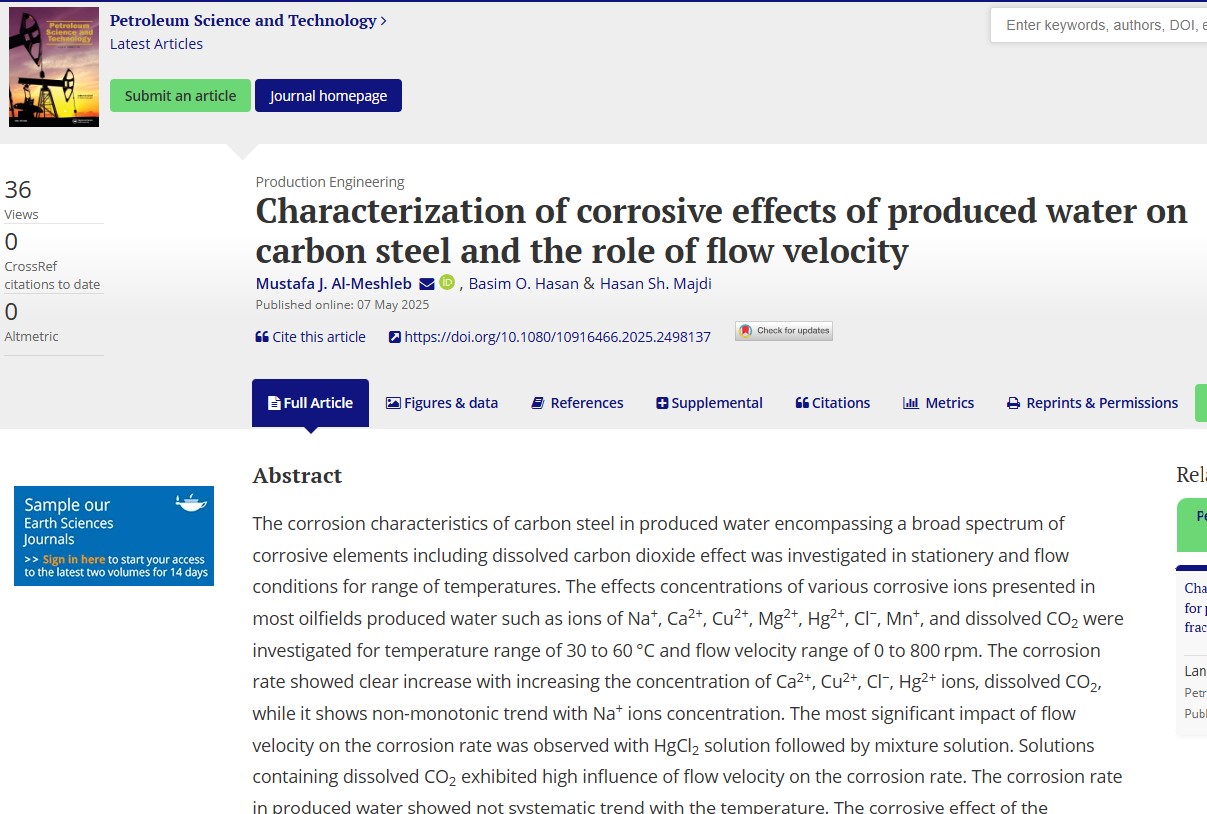This screenshot has width=1207, height=814.
Task: Click the journal cover thumbnail
Action: click(x=54, y=67)
